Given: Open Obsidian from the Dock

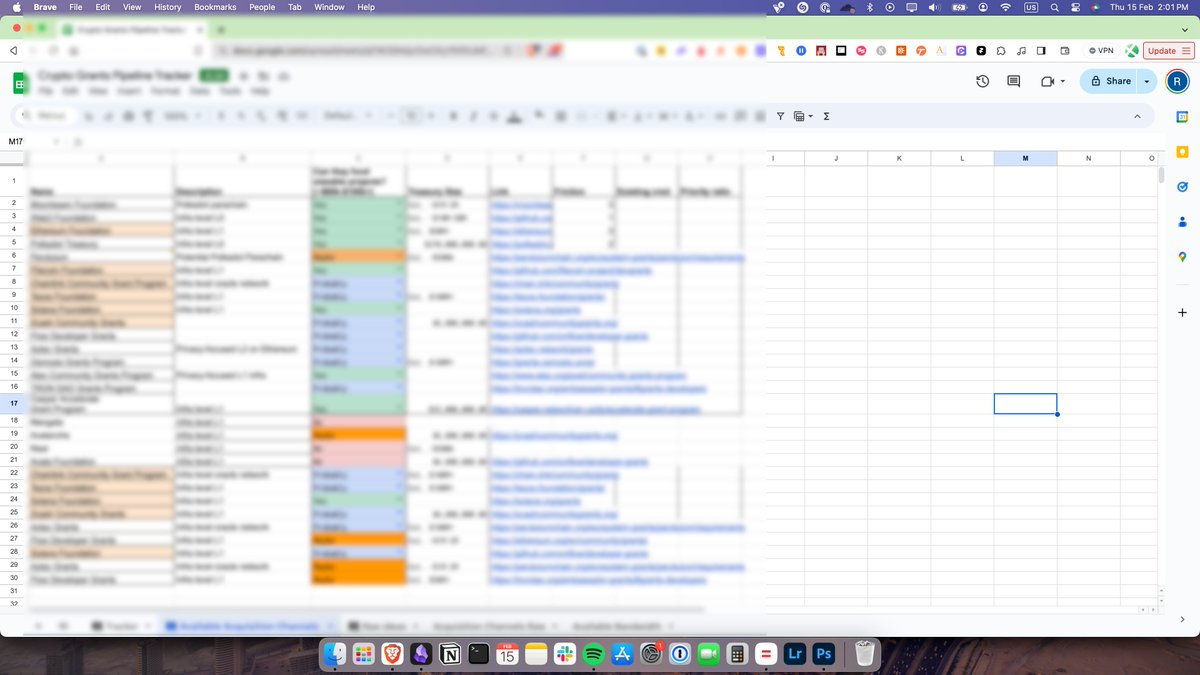Looking at the screenshot, I should pos(421,655).
